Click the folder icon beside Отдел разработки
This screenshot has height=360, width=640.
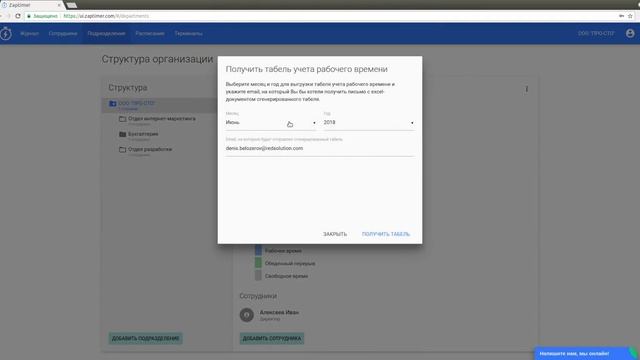pos(122,149)
